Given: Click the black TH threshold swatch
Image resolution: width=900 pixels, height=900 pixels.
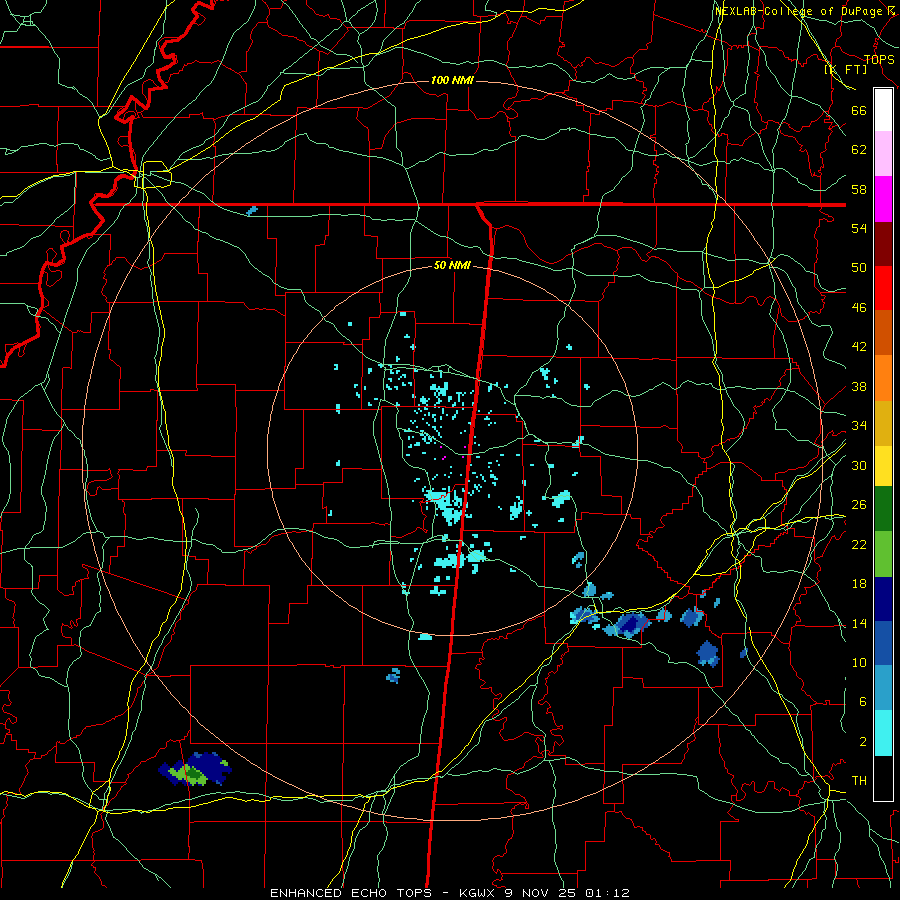Looking at the screenshot, I should click(883, 778).
